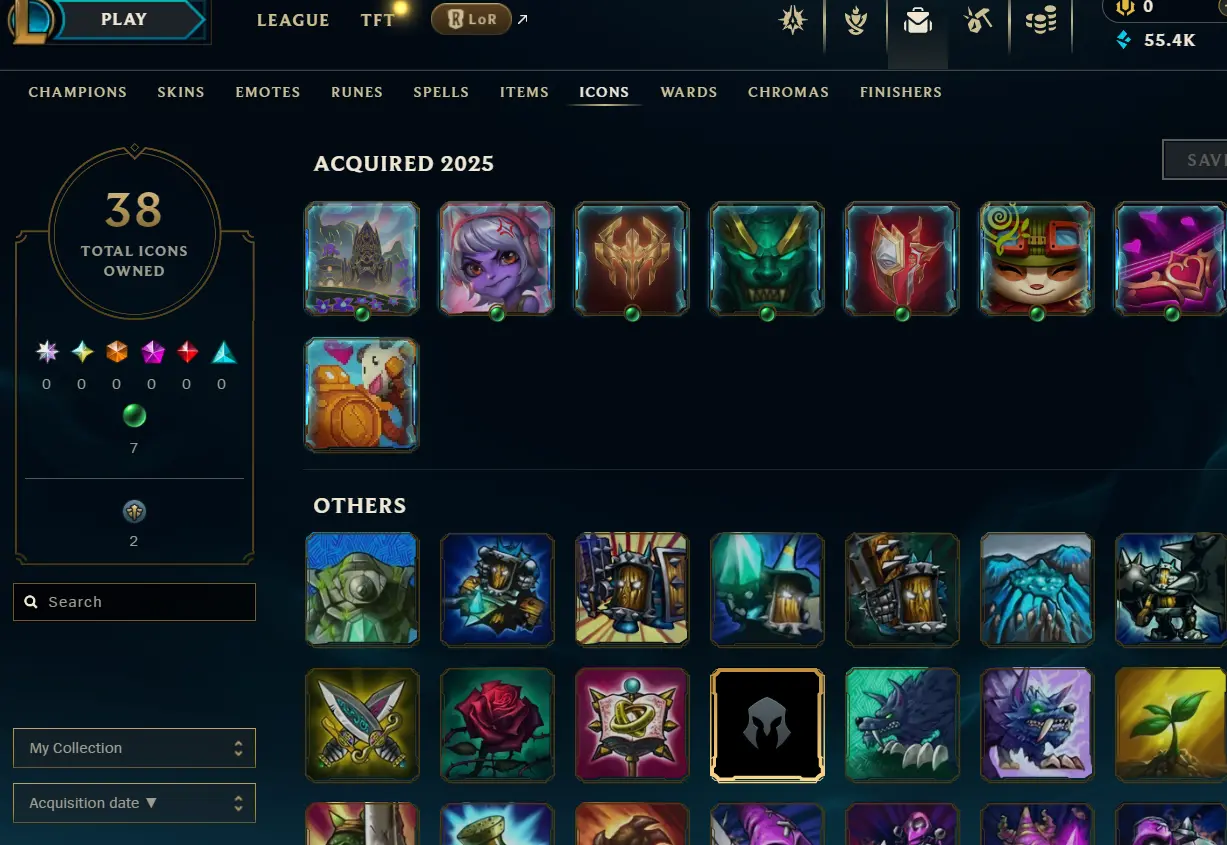Select the red rose summoner icon
This screenshot has height=845, width=1227.
[497, 725]
